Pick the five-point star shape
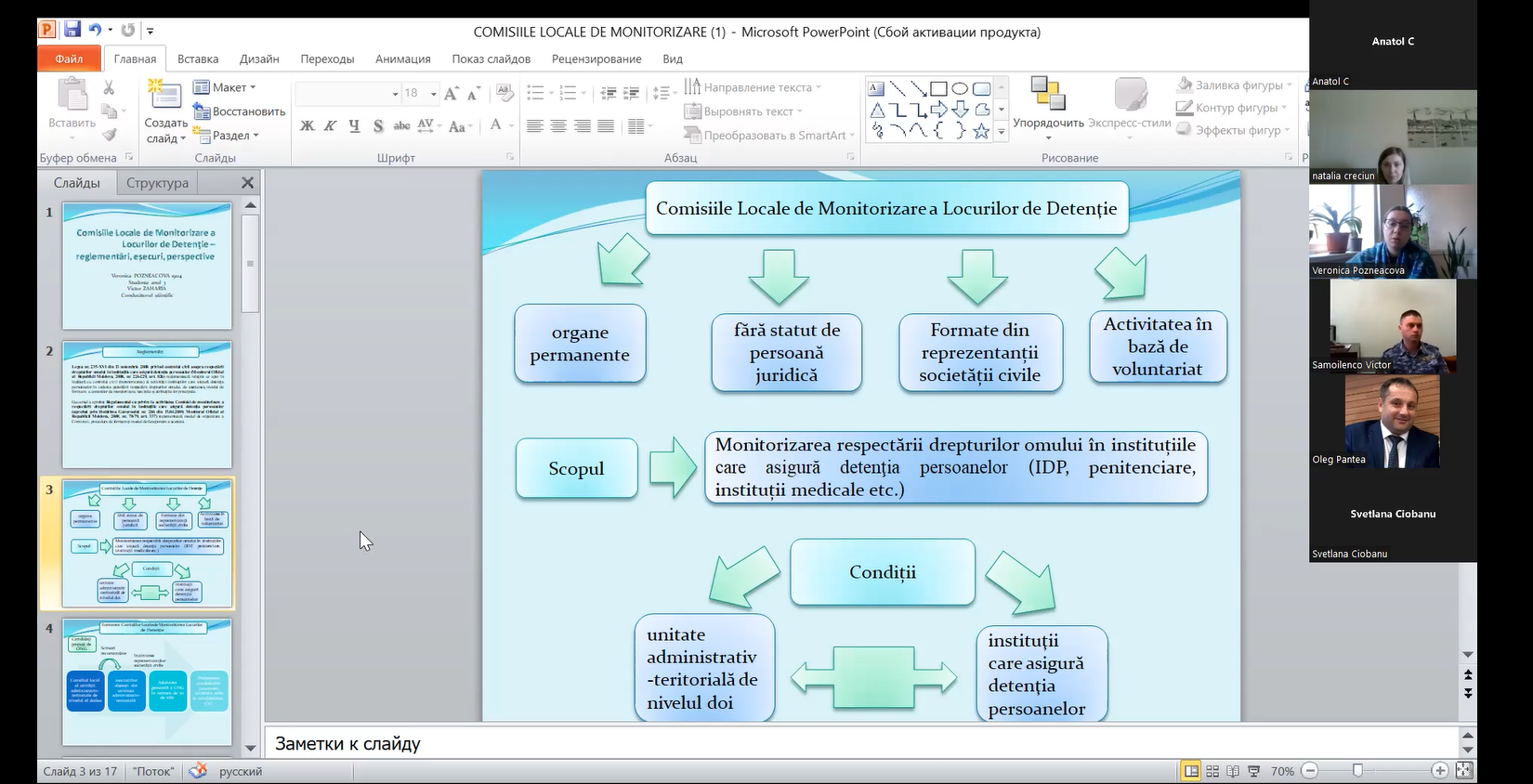 click(981, 131)
